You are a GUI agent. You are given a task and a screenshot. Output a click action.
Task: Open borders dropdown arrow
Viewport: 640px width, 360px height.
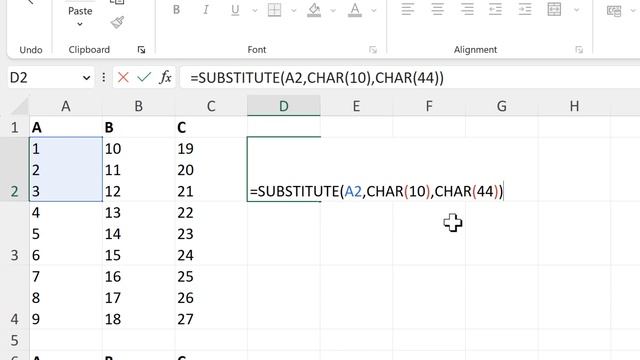[293, 10]
